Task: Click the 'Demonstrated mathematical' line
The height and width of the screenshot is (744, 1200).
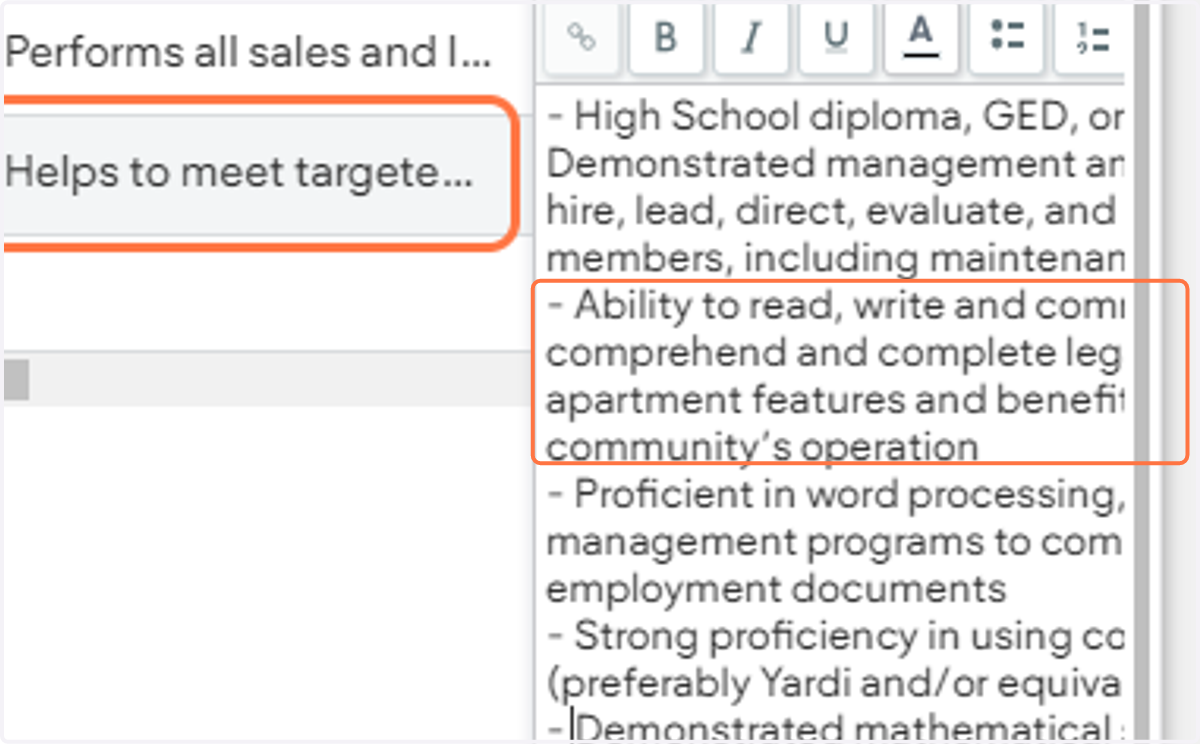Action: coord(835,727)
